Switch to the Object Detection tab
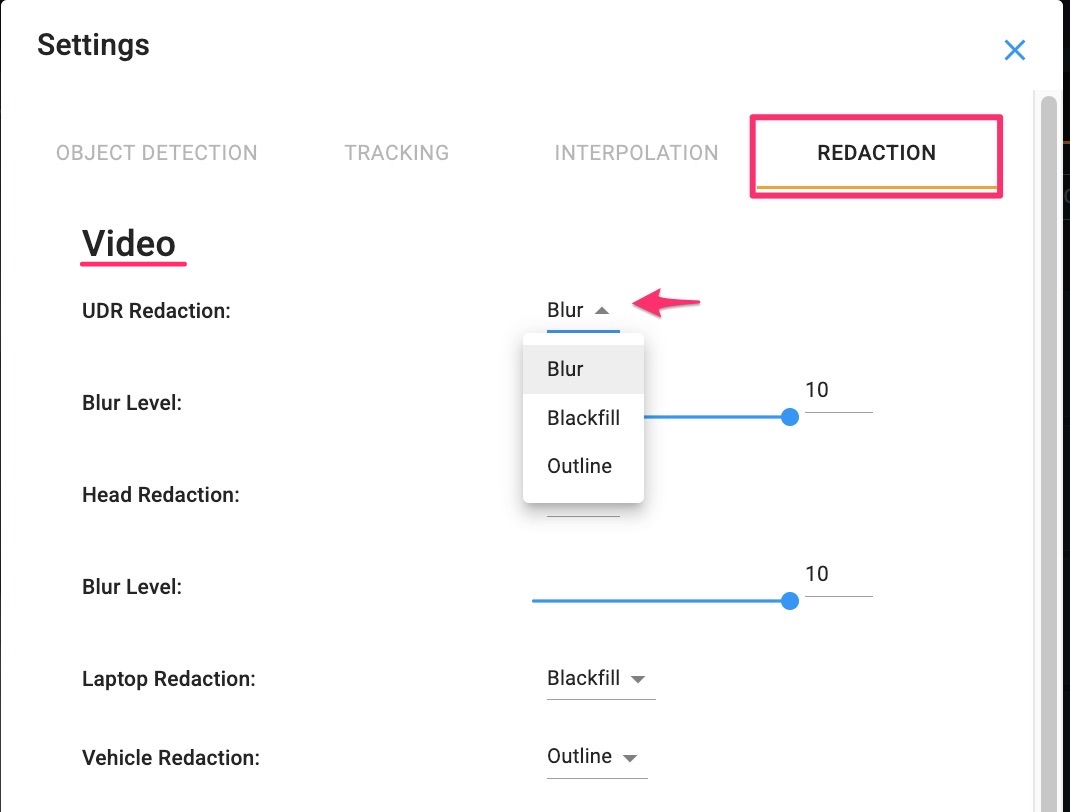The width and height of the screenshot is (1070, 812). coord(157,153)
